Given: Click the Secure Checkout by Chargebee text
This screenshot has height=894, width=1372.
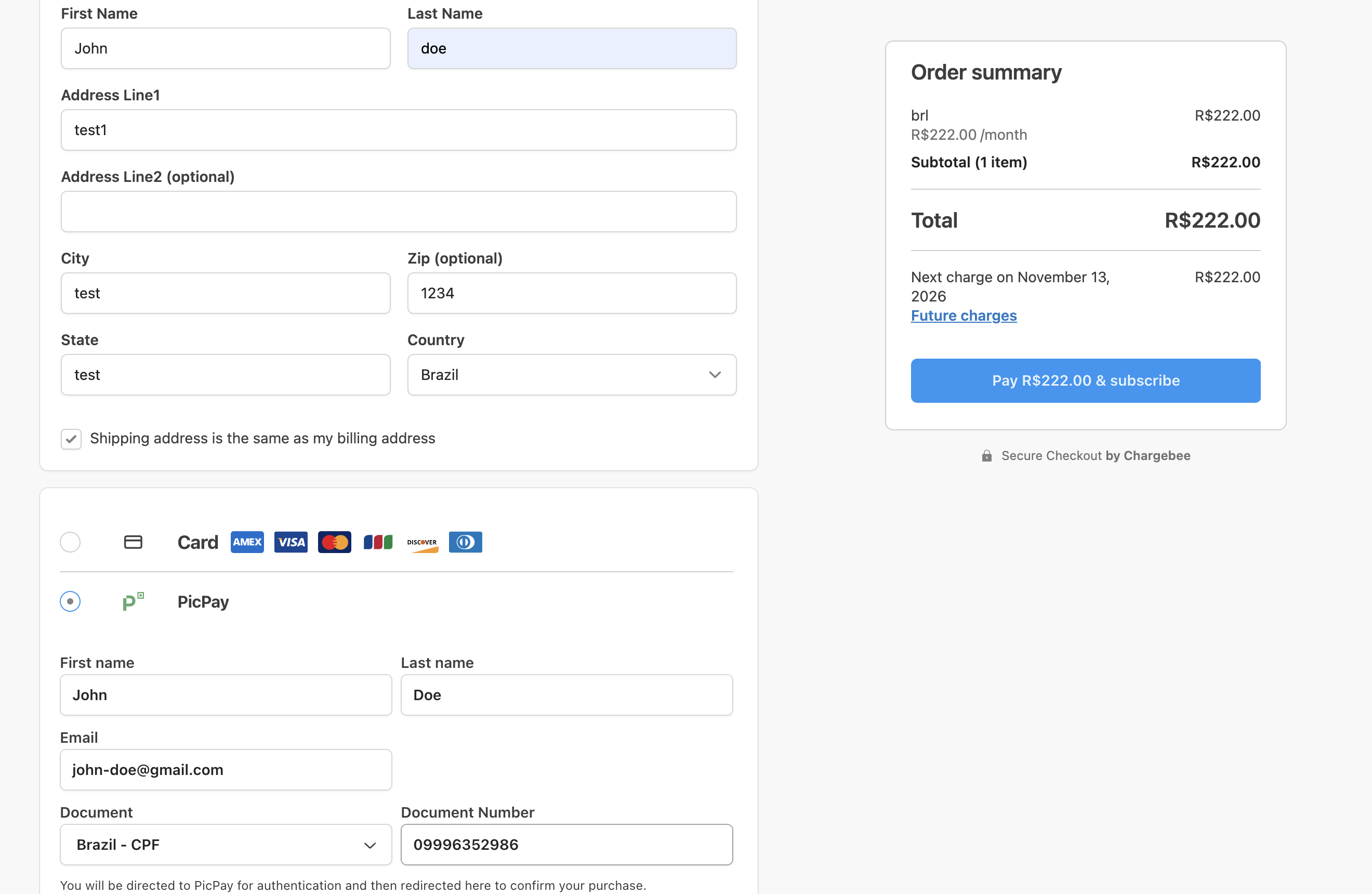Looking at the screenshot, I should point(1096,456).
